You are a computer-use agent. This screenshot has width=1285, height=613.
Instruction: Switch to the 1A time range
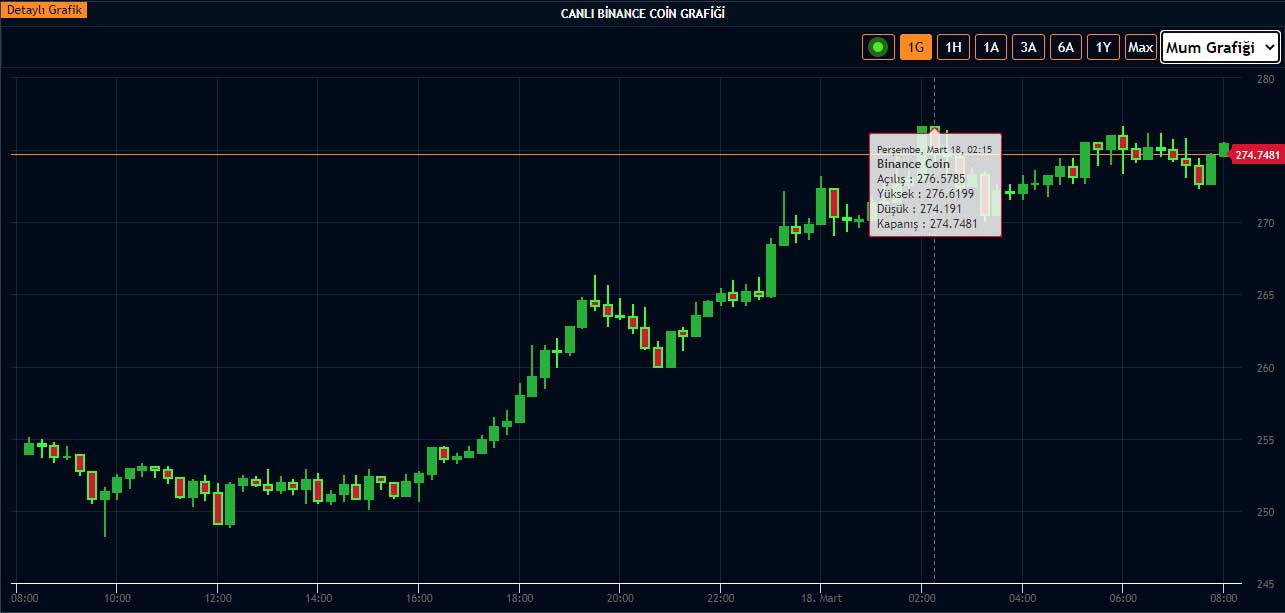[x=991, y=47]
